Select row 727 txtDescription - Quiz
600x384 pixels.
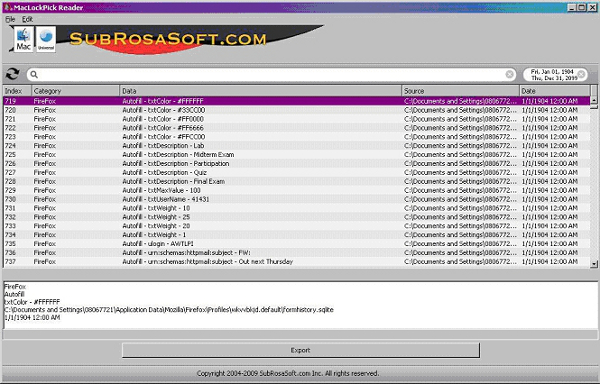tap(297, 172)
